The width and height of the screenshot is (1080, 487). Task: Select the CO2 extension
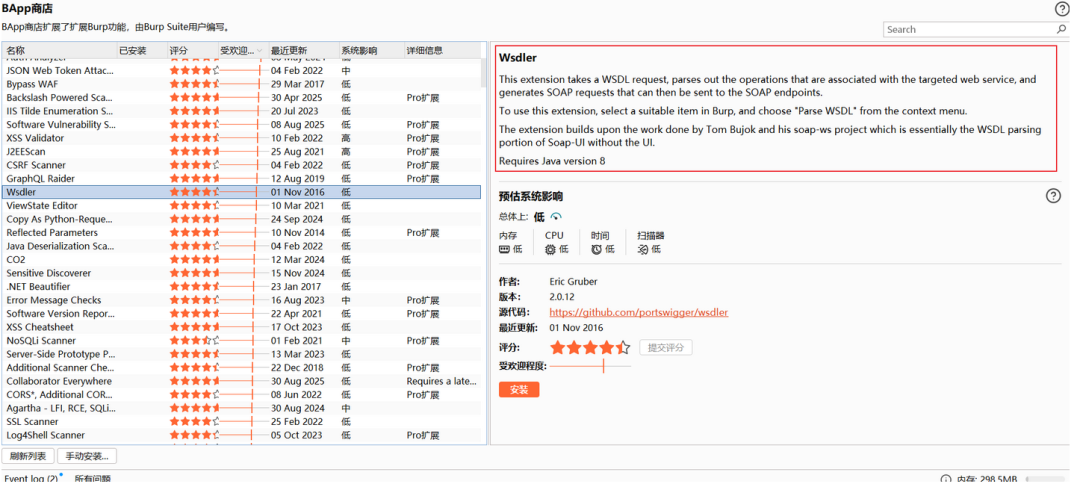pyautogui.click(x=242, y=260)
